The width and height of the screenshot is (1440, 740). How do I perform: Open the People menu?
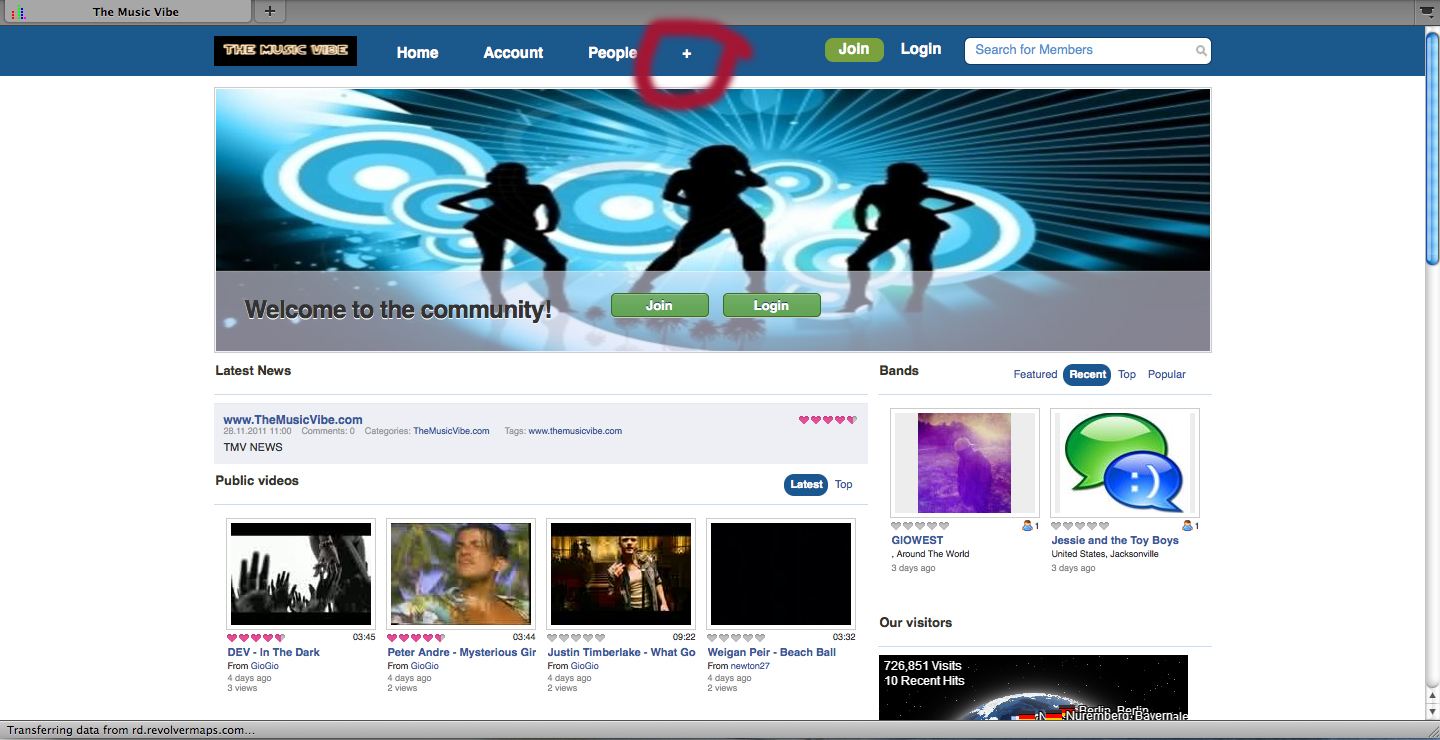pos(612,53)
